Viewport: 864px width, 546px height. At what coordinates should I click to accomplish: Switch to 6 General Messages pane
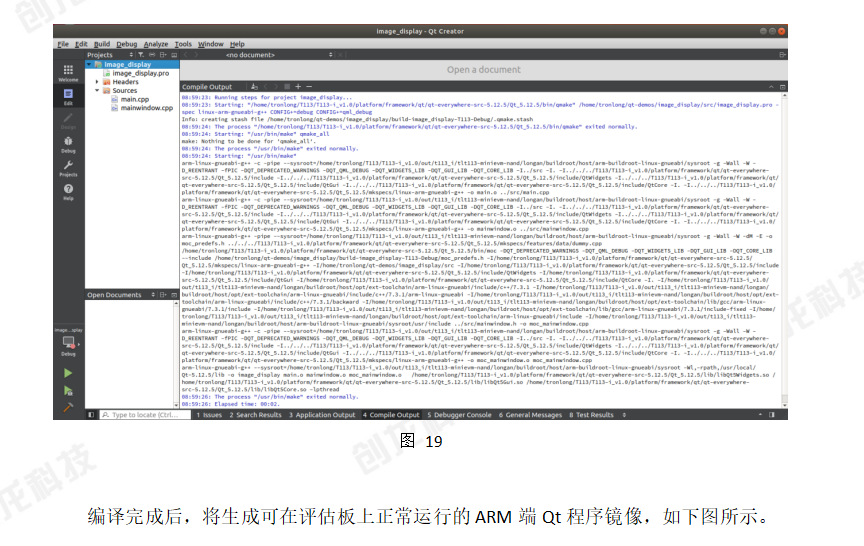(x=530, y=415)
